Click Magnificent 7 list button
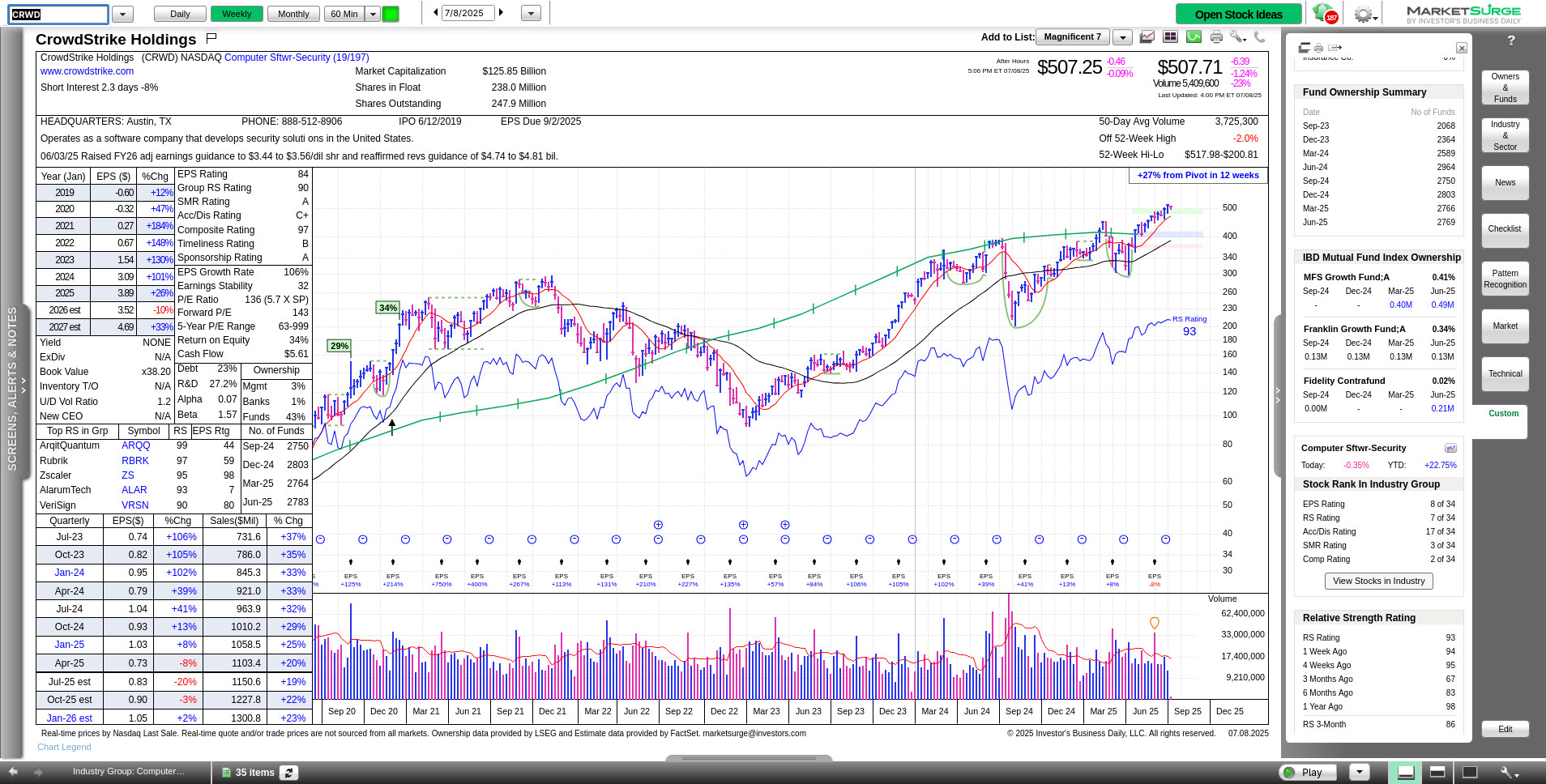1546x784 pixels. 1073,37
